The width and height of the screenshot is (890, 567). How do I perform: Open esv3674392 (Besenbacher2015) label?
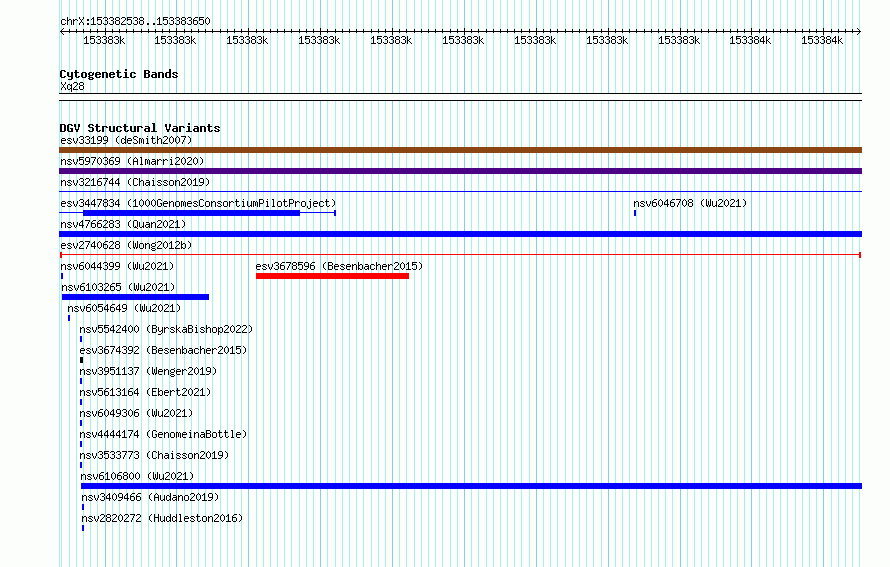click(163, 350)
